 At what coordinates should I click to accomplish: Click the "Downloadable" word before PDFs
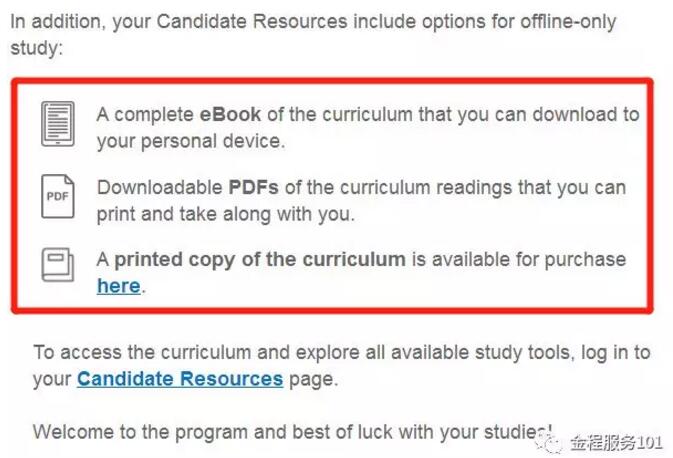(159, 187)
